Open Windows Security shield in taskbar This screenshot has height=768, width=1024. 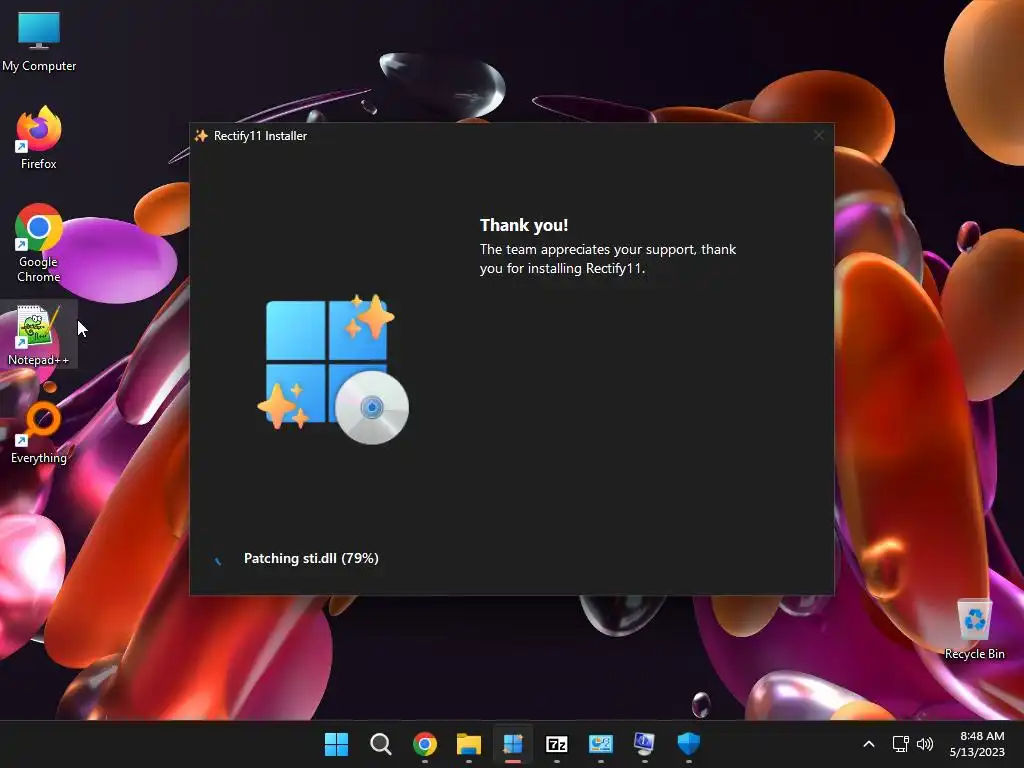[688, 744]
